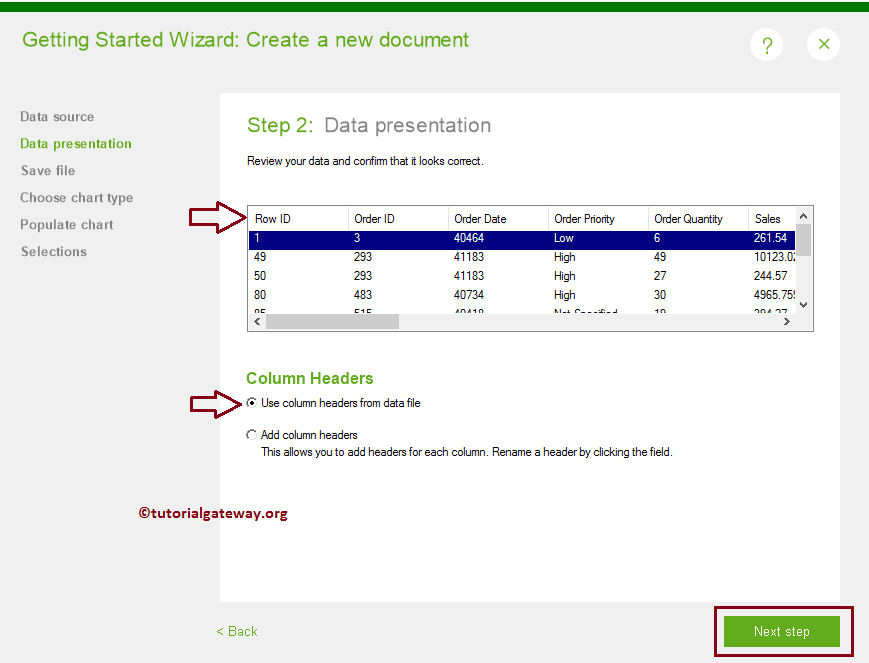Click the right scroll arrow under the table

click(x=786, y=321)
